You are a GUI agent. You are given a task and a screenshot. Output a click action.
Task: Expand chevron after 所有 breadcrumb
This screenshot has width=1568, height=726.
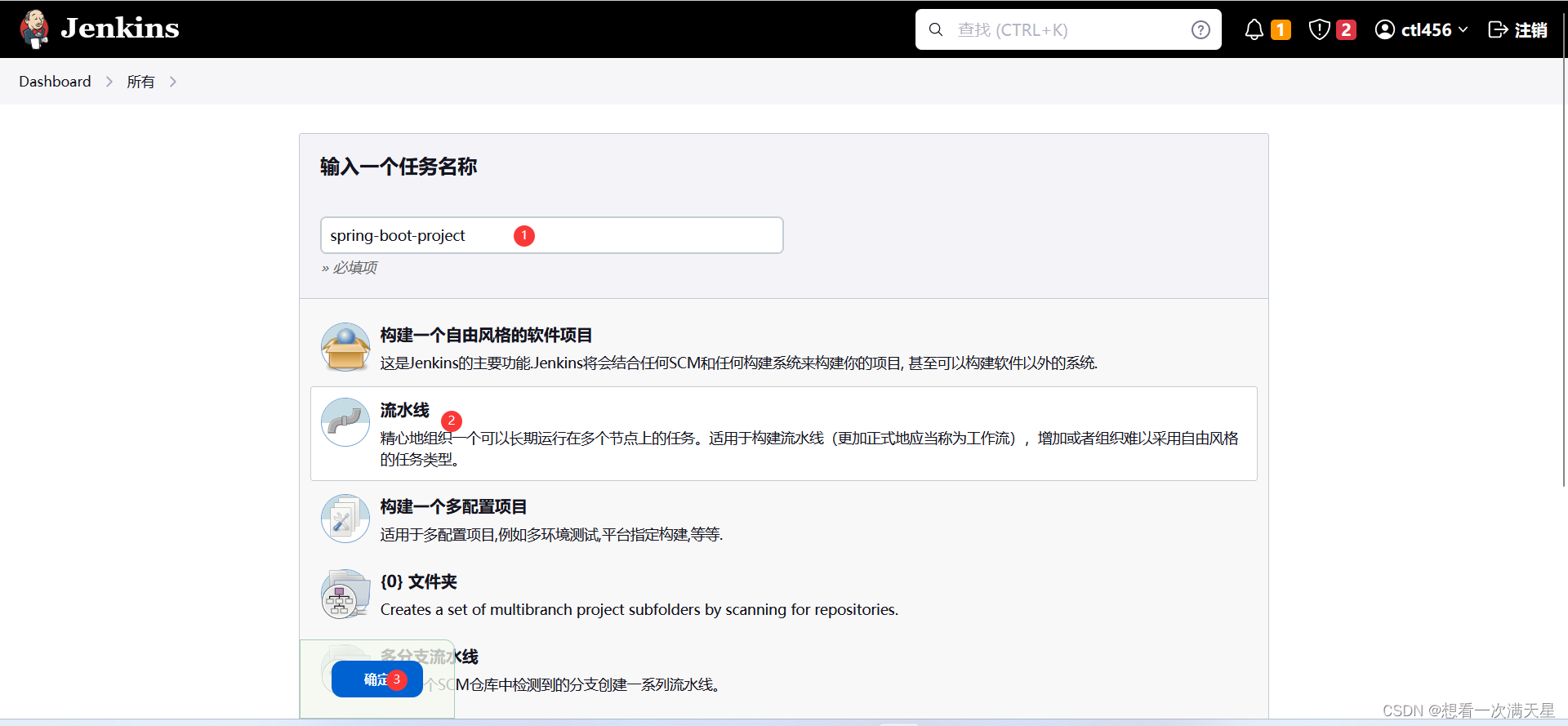(172, 82)
